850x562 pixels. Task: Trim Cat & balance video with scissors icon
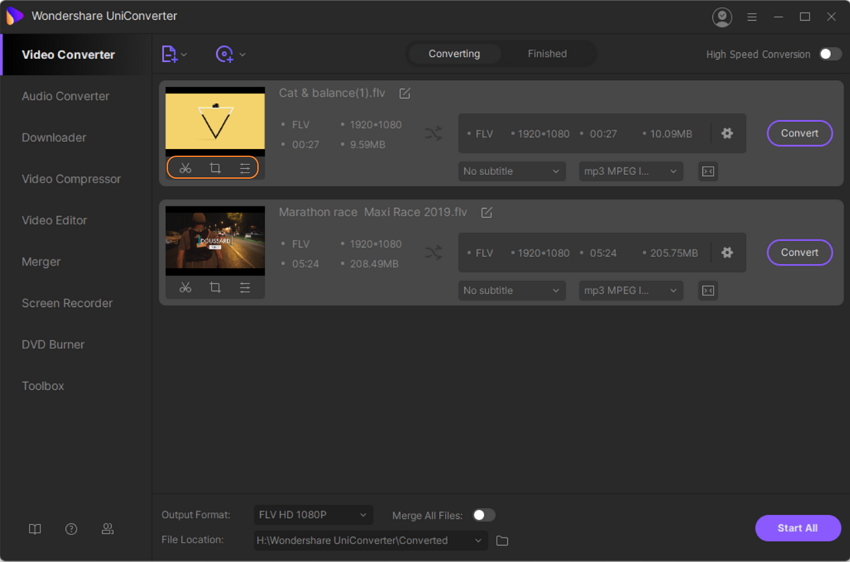[x=185, y=168]
